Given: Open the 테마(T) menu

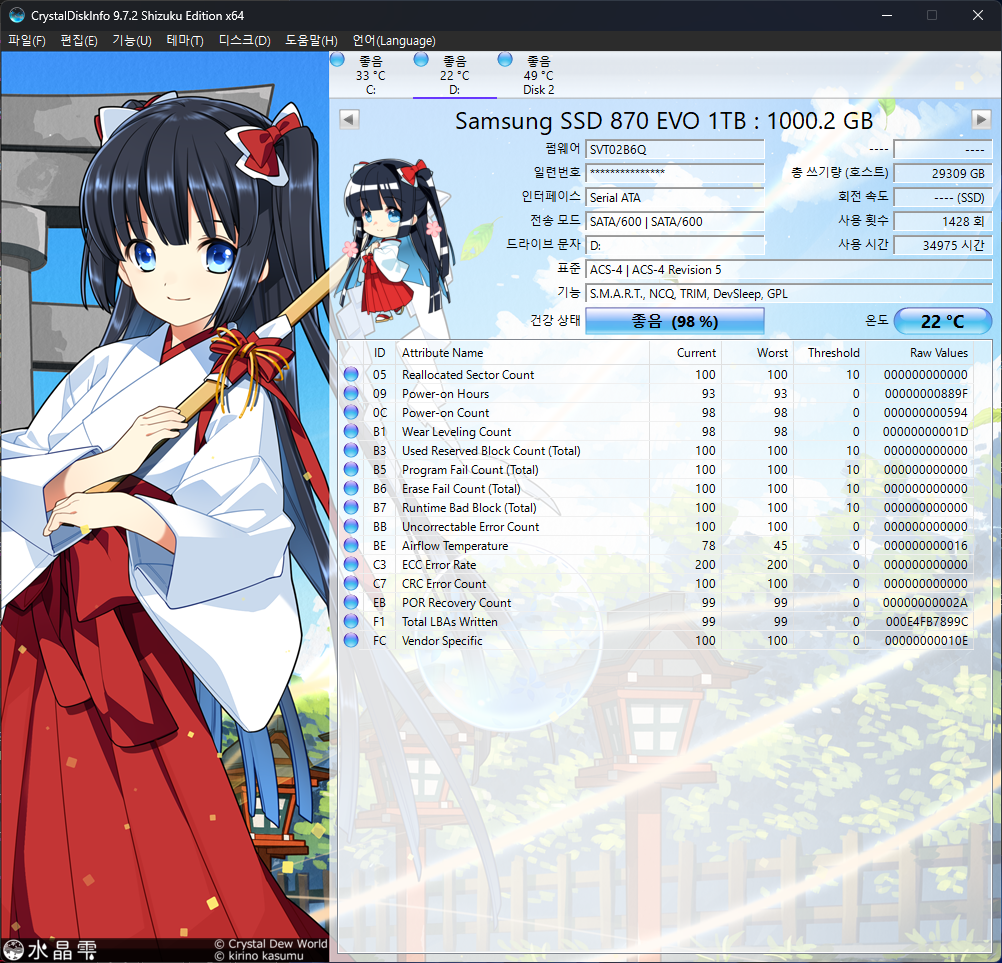Looking at the screenshot, I should click(185, 41).
